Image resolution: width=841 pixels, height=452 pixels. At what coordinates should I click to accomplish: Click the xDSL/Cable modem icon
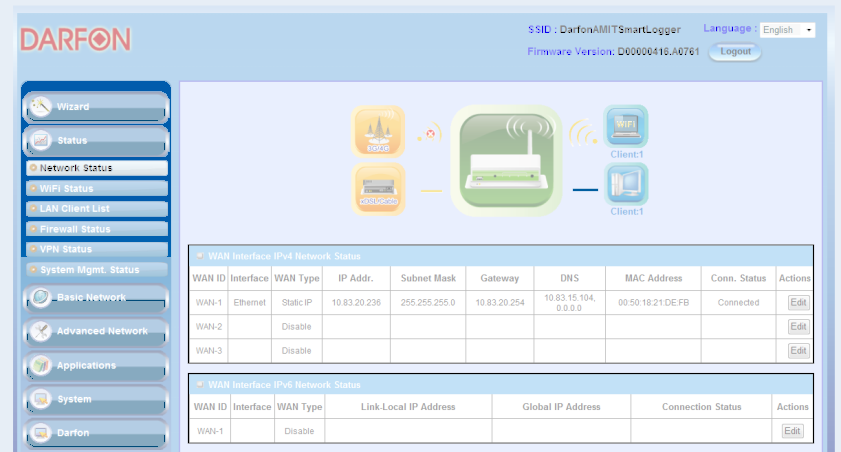click(x=378, y=189)
